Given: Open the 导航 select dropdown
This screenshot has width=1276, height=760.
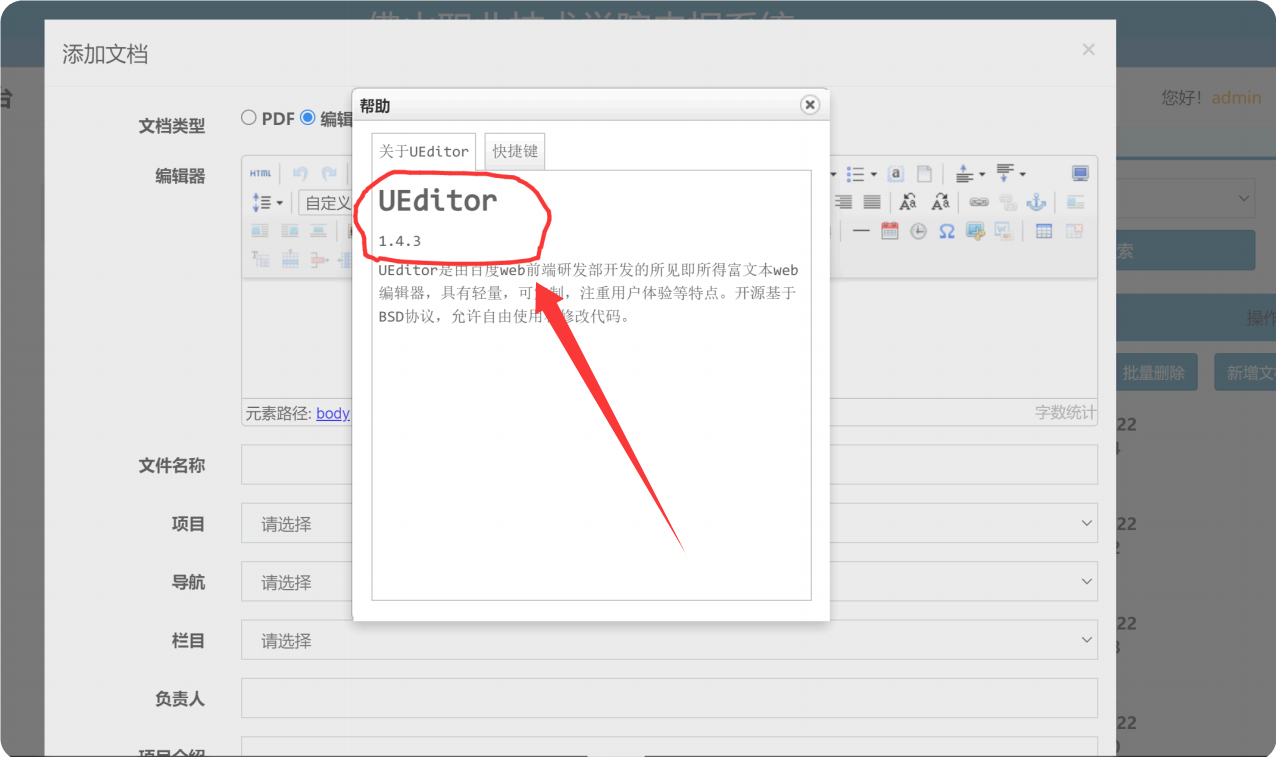Looking at the screenshot, I should (x=669, y=582).
